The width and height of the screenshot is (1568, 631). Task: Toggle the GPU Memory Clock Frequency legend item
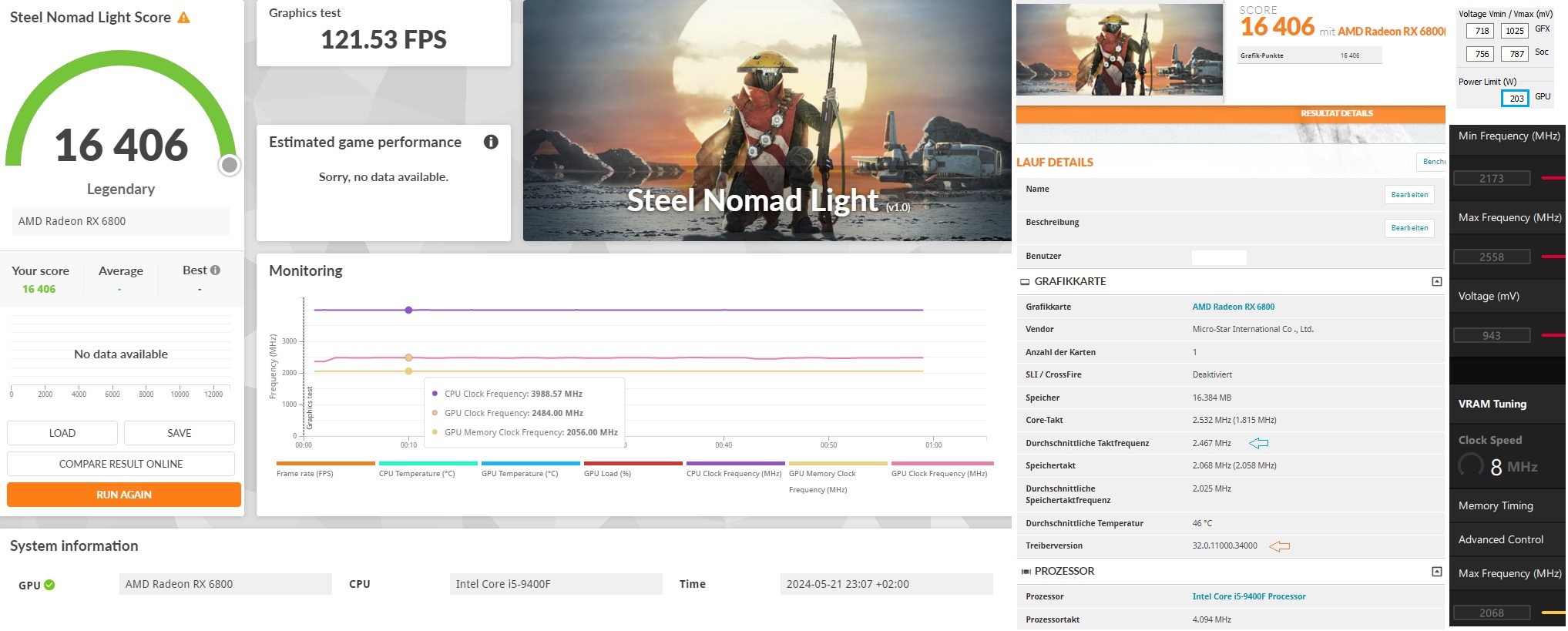[x=838, y=478]
